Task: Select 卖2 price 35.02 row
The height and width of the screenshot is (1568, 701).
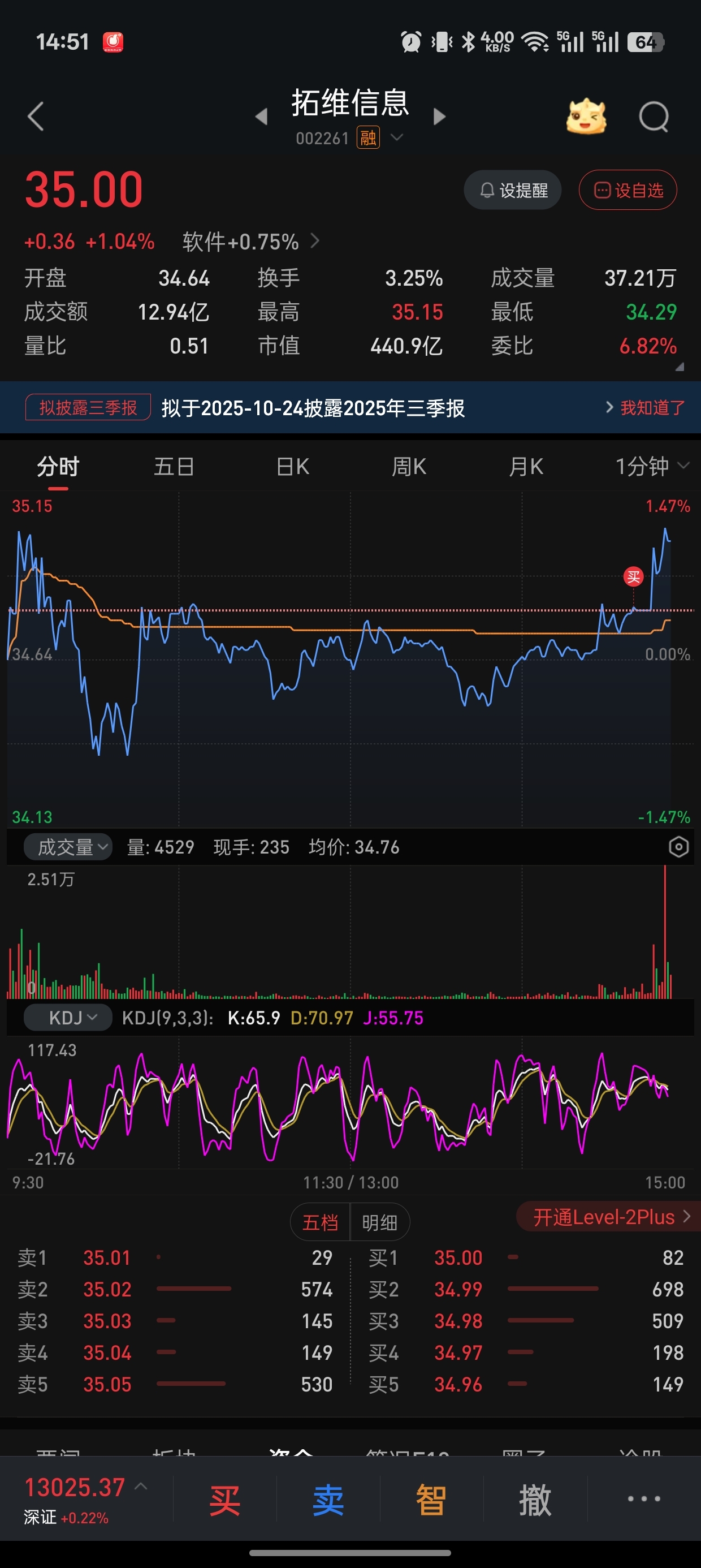Action: 175,1289
